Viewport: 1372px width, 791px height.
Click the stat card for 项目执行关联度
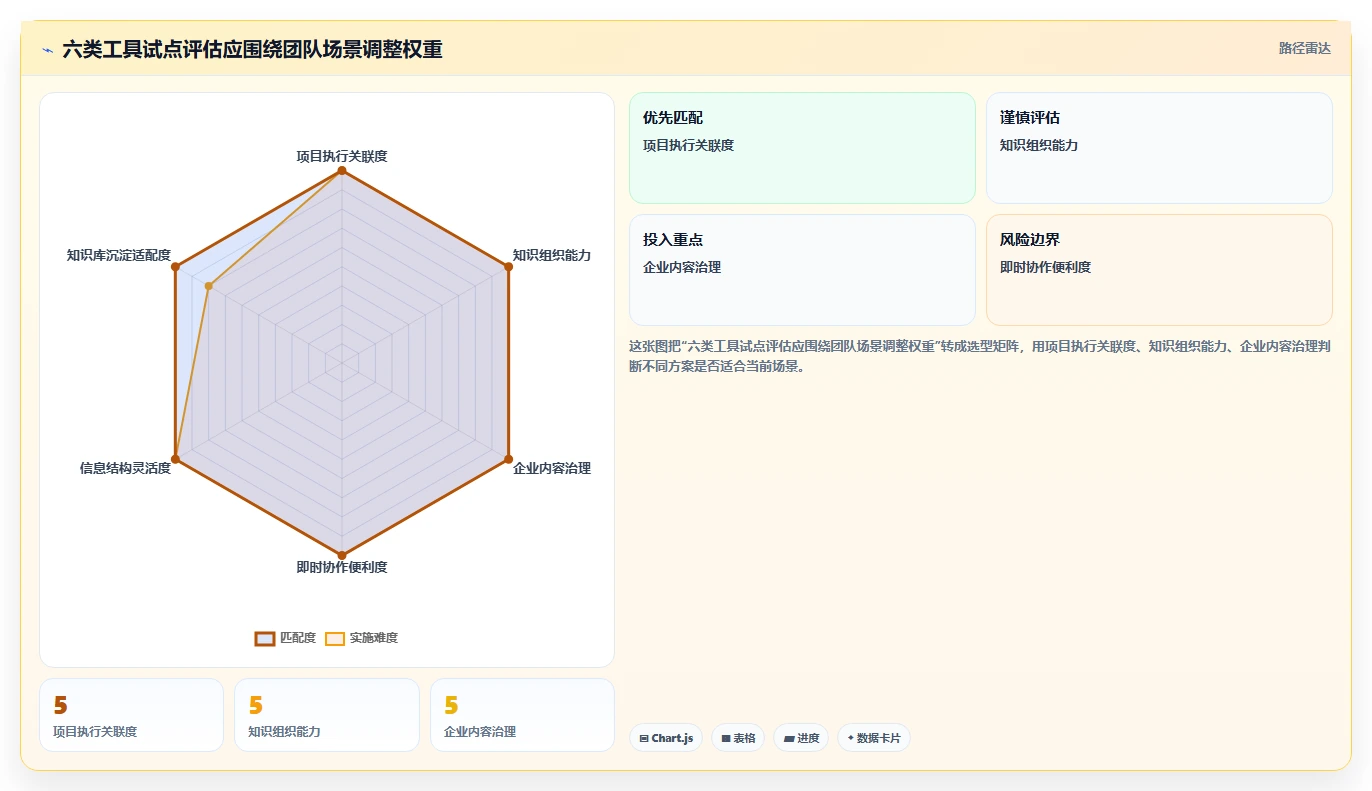131,715
